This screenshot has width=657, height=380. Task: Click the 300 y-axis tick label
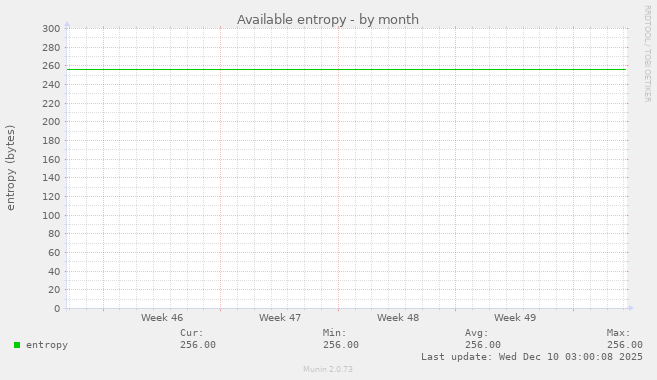[51, 29]
